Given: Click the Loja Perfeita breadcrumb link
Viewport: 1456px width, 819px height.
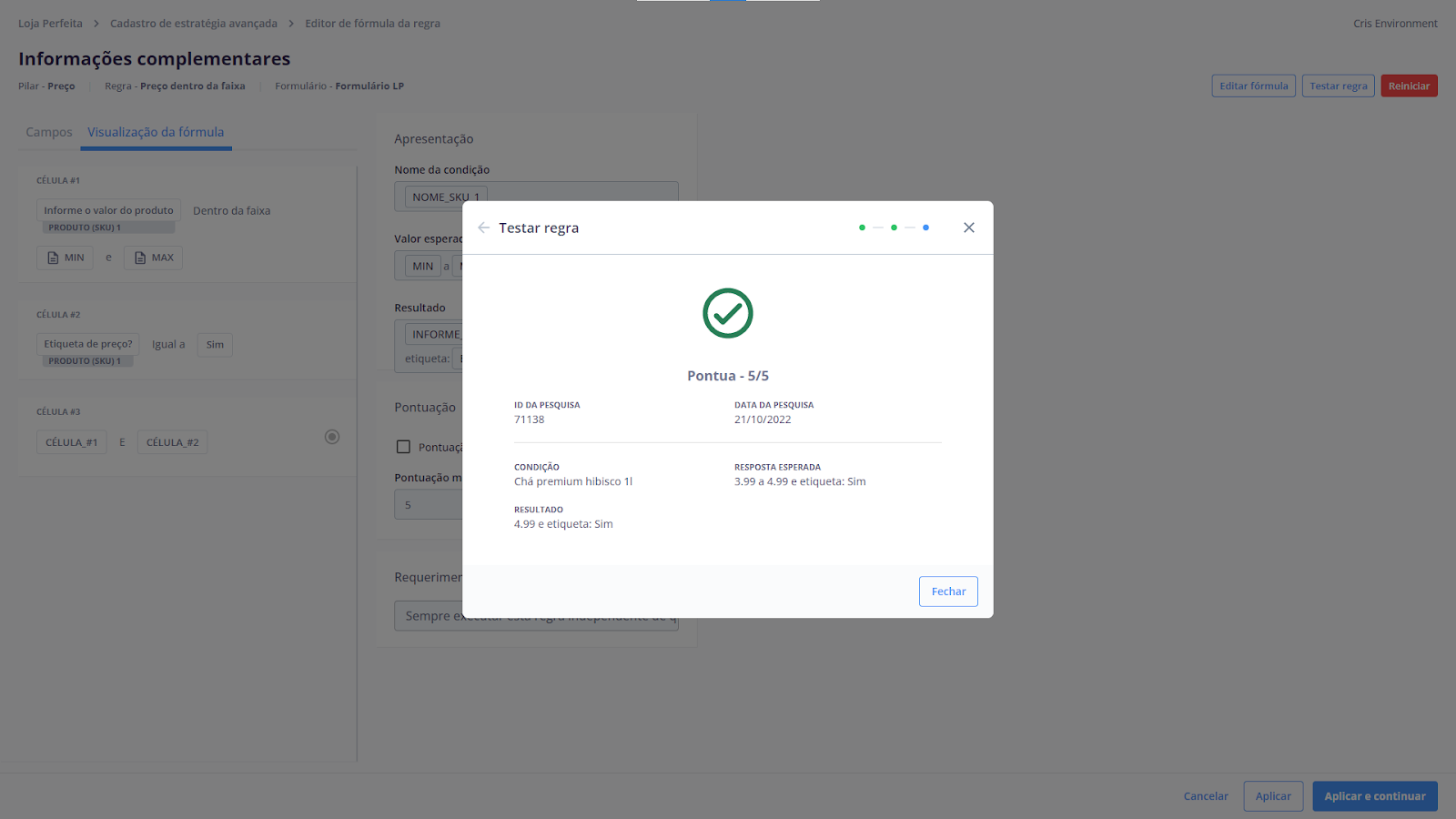Looking at the screenshot, I should pyautogui.click(x=50, y=24).
